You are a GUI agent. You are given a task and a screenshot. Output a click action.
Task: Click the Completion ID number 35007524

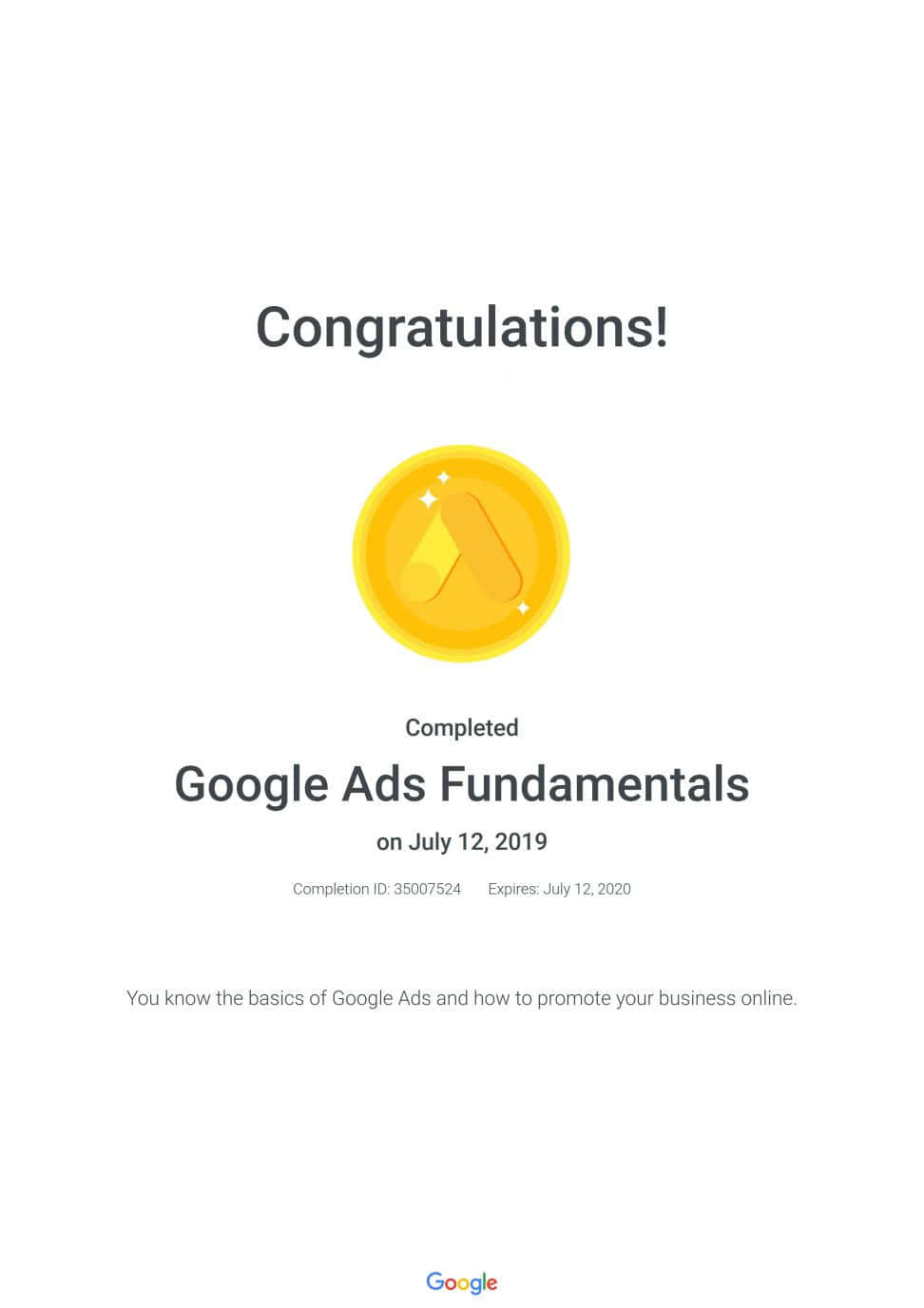[x=427, y=890]
